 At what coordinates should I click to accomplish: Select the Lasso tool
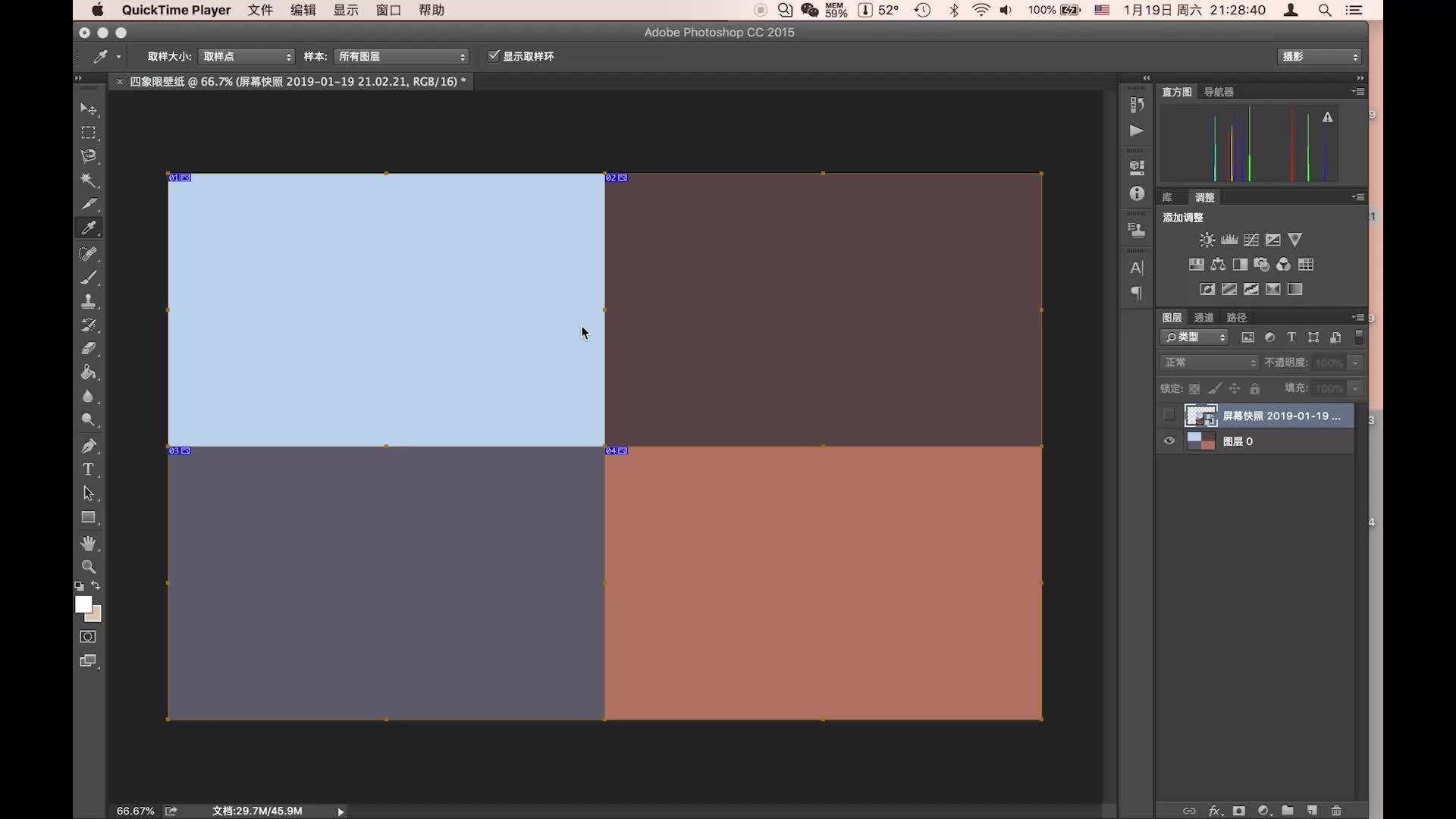(x=89, y=156)
